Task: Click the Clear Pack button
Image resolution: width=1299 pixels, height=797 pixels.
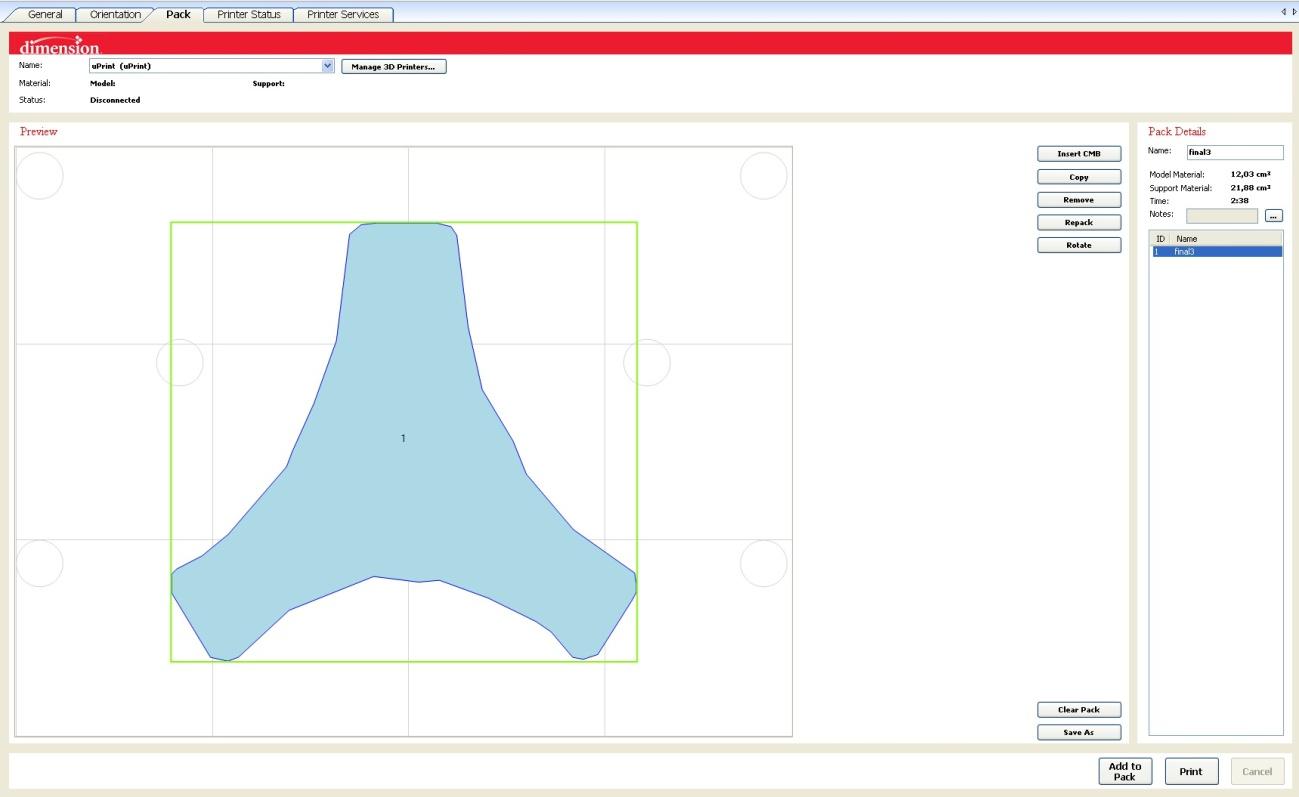Action: pos(1079,710)
